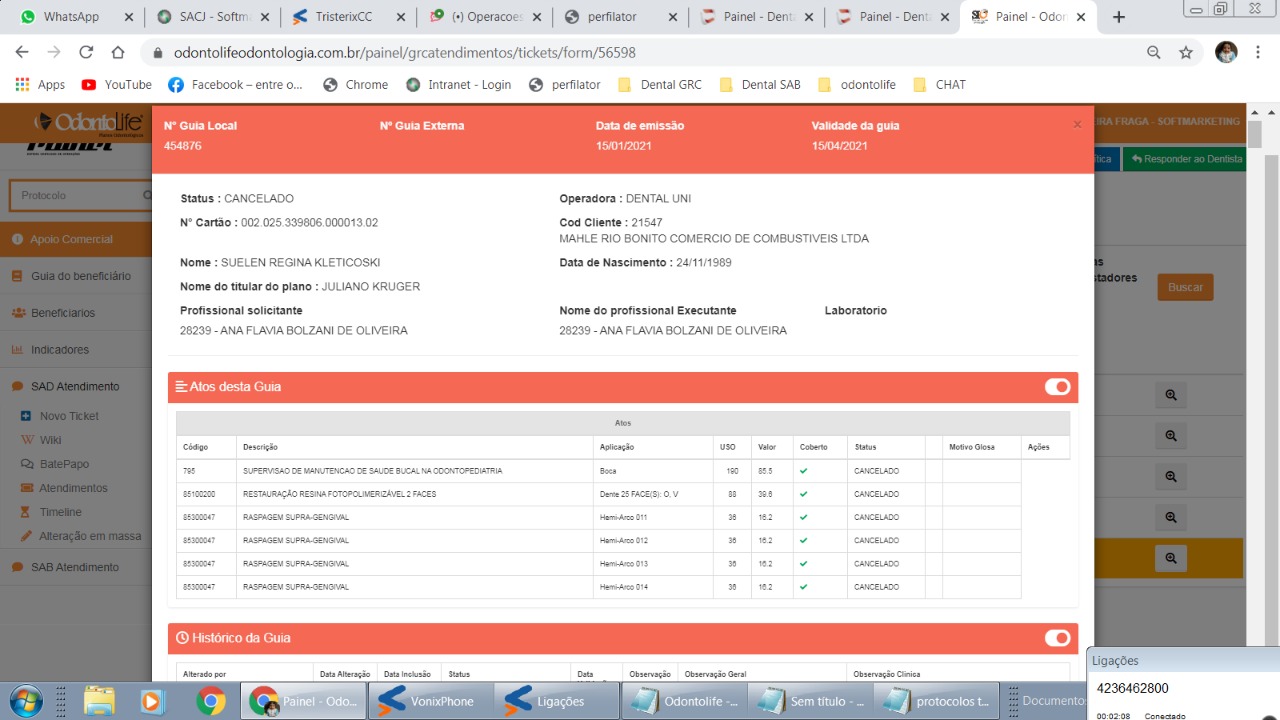Open Novo Ticket in the sidebar
The image size is (1280, 720).
69,416
